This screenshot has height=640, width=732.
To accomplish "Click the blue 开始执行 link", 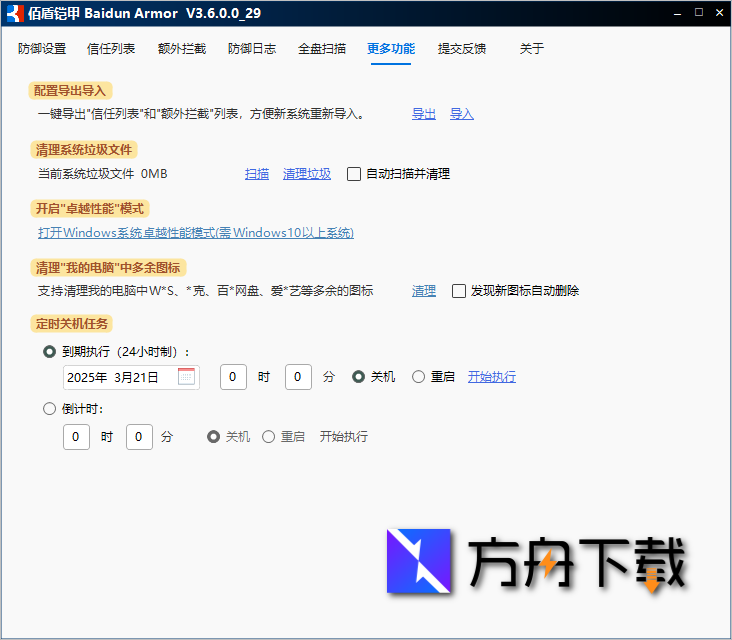I will (492, 377).
